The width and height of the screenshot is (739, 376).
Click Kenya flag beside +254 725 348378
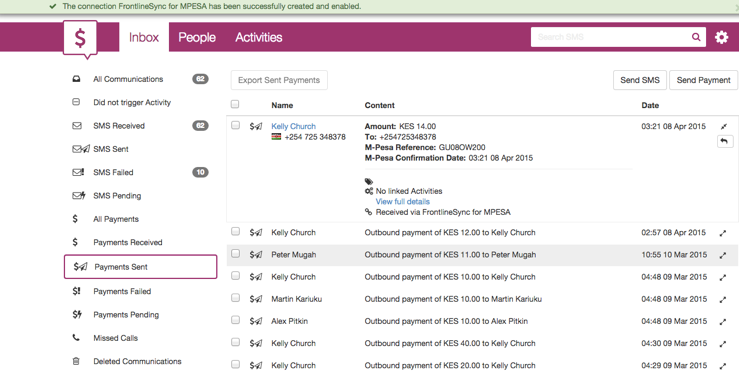click(276, 137)
